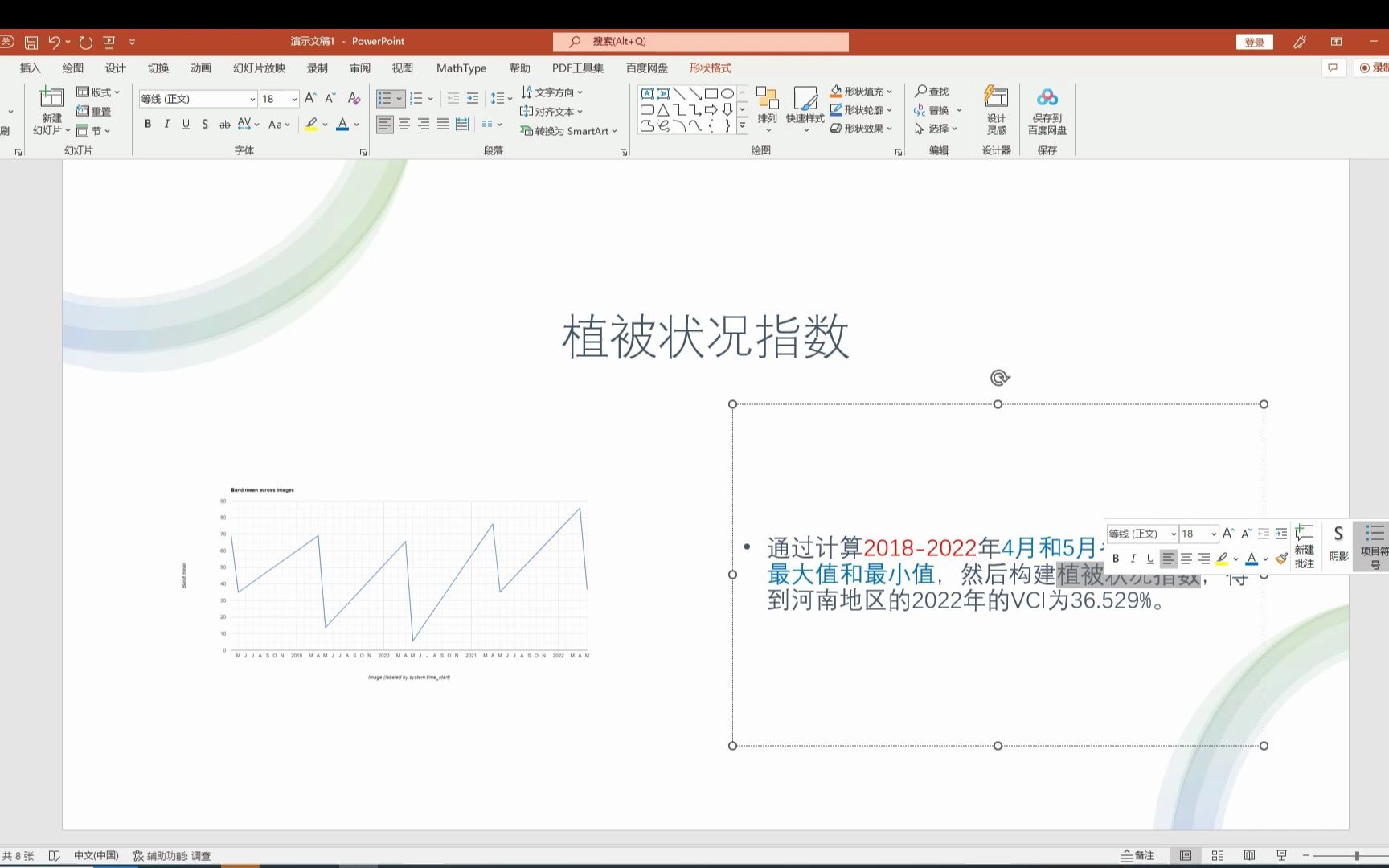
Task: Increase list indent level in ribbon
Action: [473, 98]
